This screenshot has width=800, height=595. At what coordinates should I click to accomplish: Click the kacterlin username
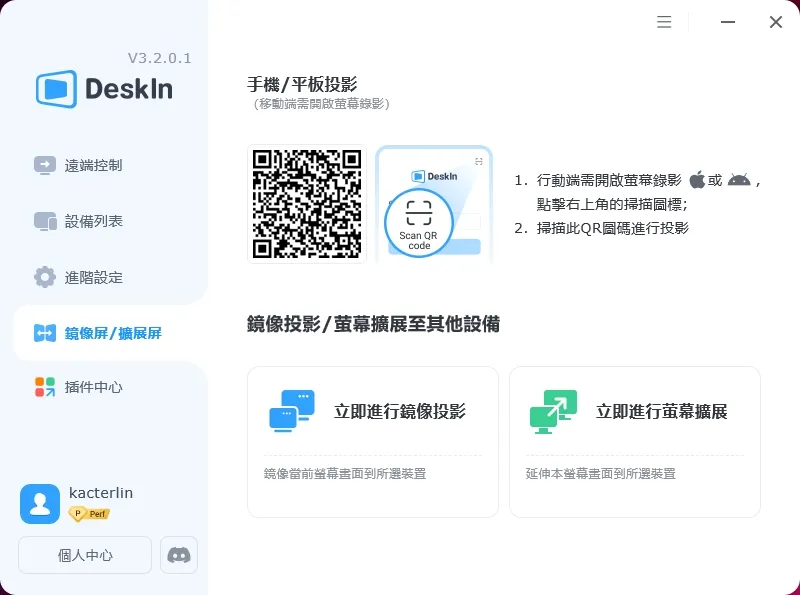point(101,493)
